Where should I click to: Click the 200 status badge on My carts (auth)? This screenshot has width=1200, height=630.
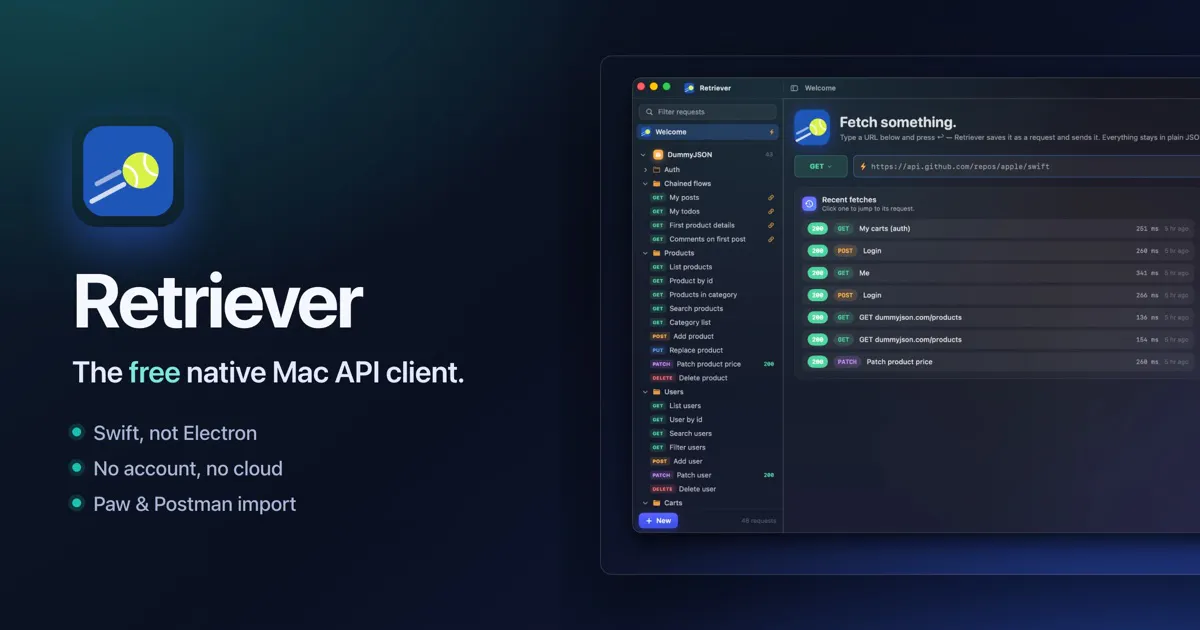818,229
